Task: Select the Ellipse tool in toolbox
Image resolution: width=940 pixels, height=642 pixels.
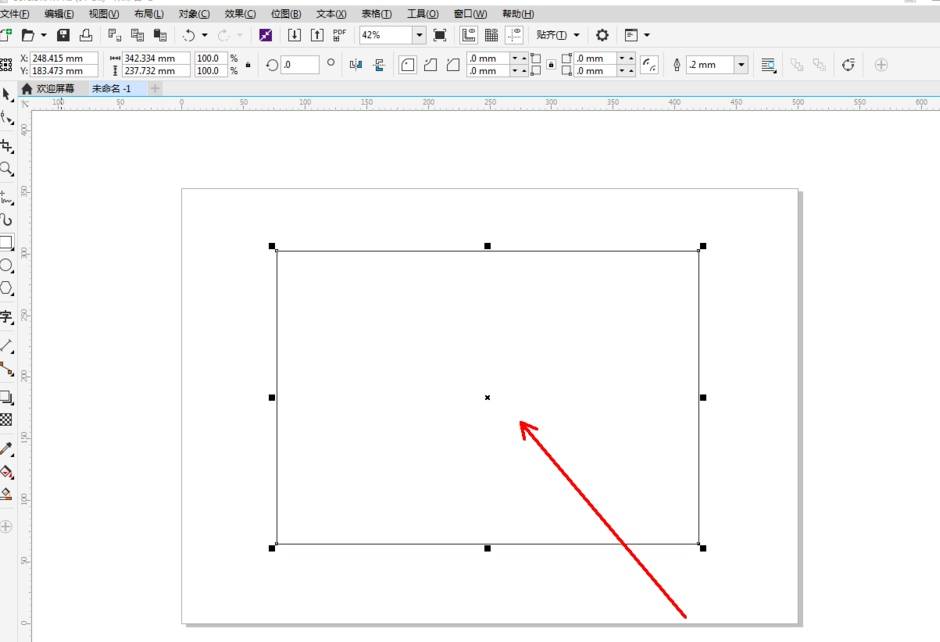Action: pos(6,266)
